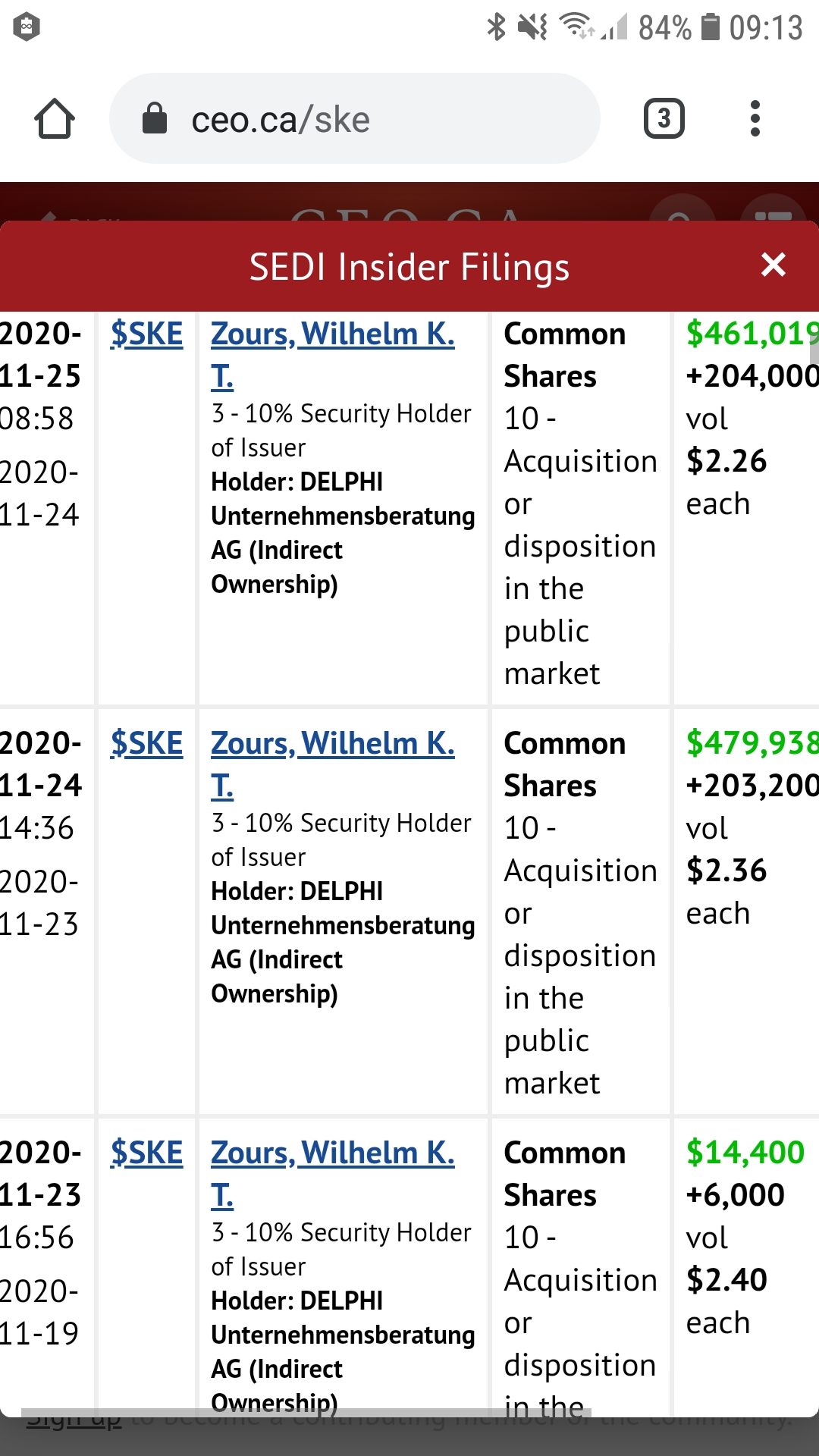Tap the Wi-Fi signal icon in status bar
Image resolution: width=819 pixels, height=1456 pixels.
[x=576, y=27]
